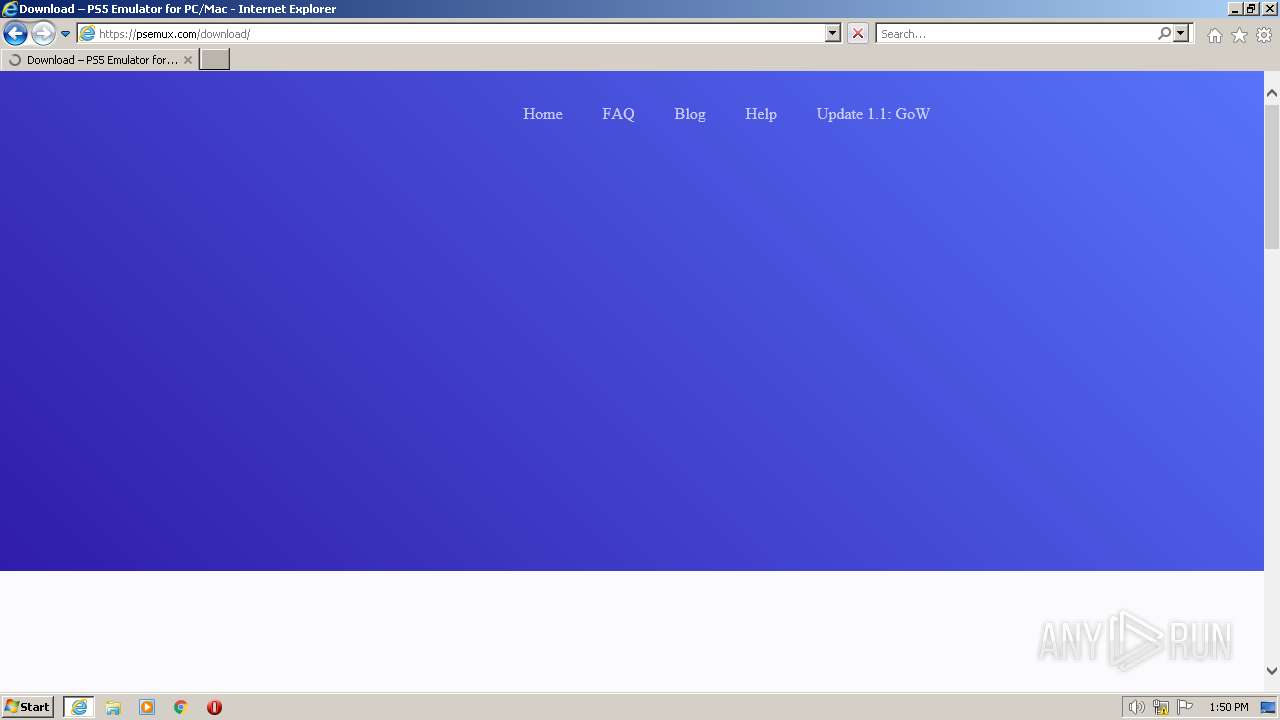Open the Windows Start button
This screenshot has height=720, width=1280.
28,706
